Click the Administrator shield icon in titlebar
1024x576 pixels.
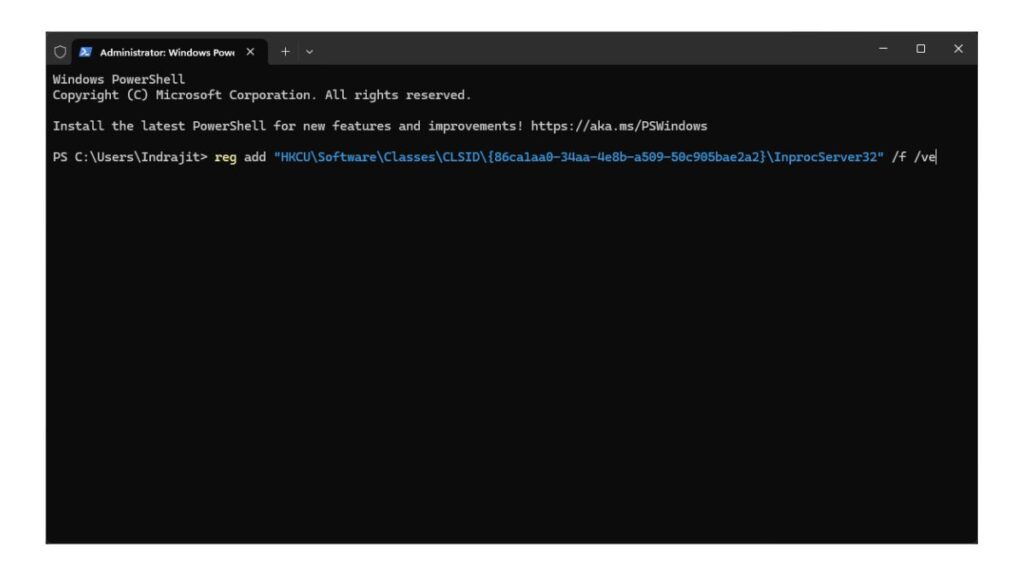(61, 48)
